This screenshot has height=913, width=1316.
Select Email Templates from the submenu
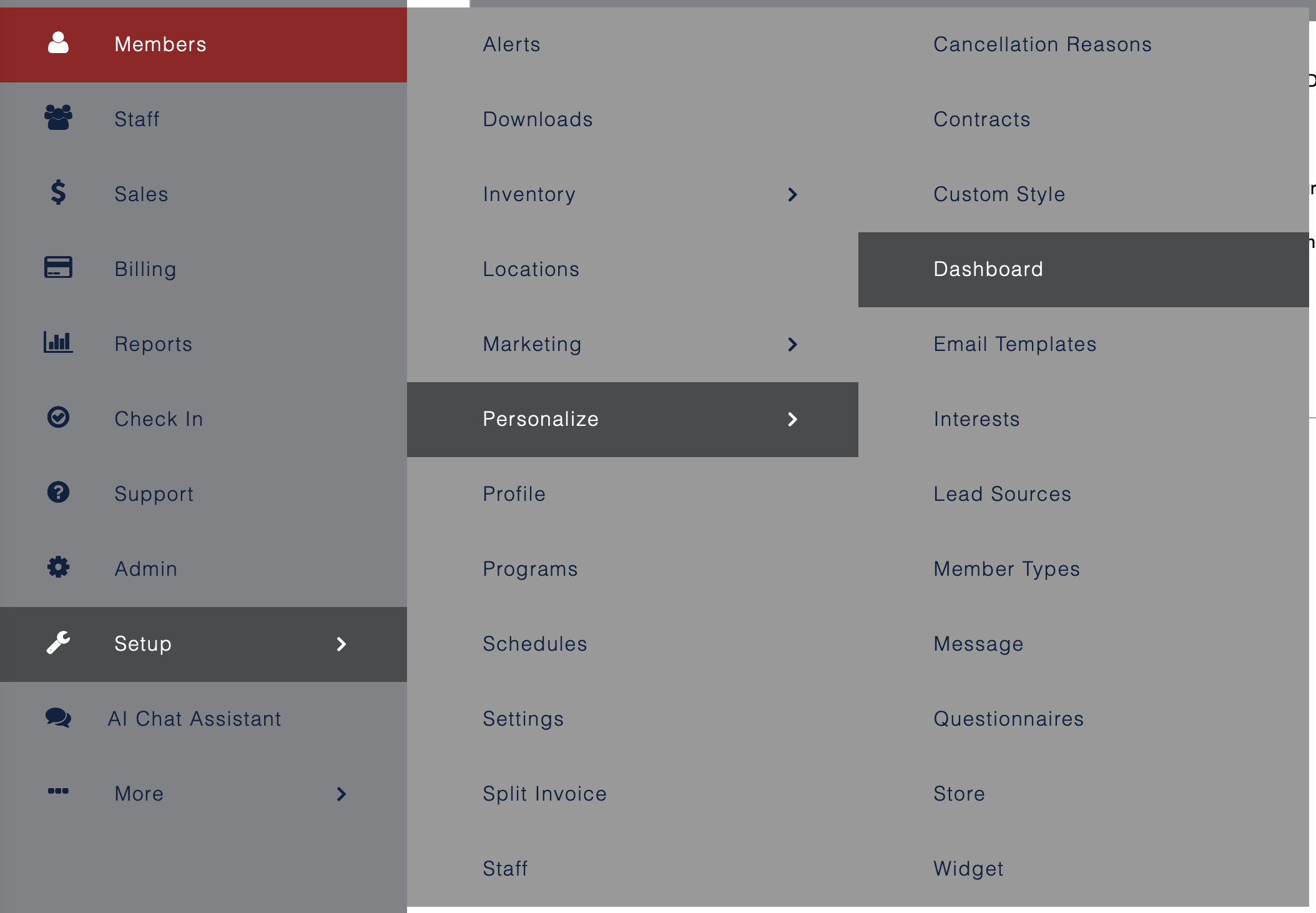tap(1014, 344)
